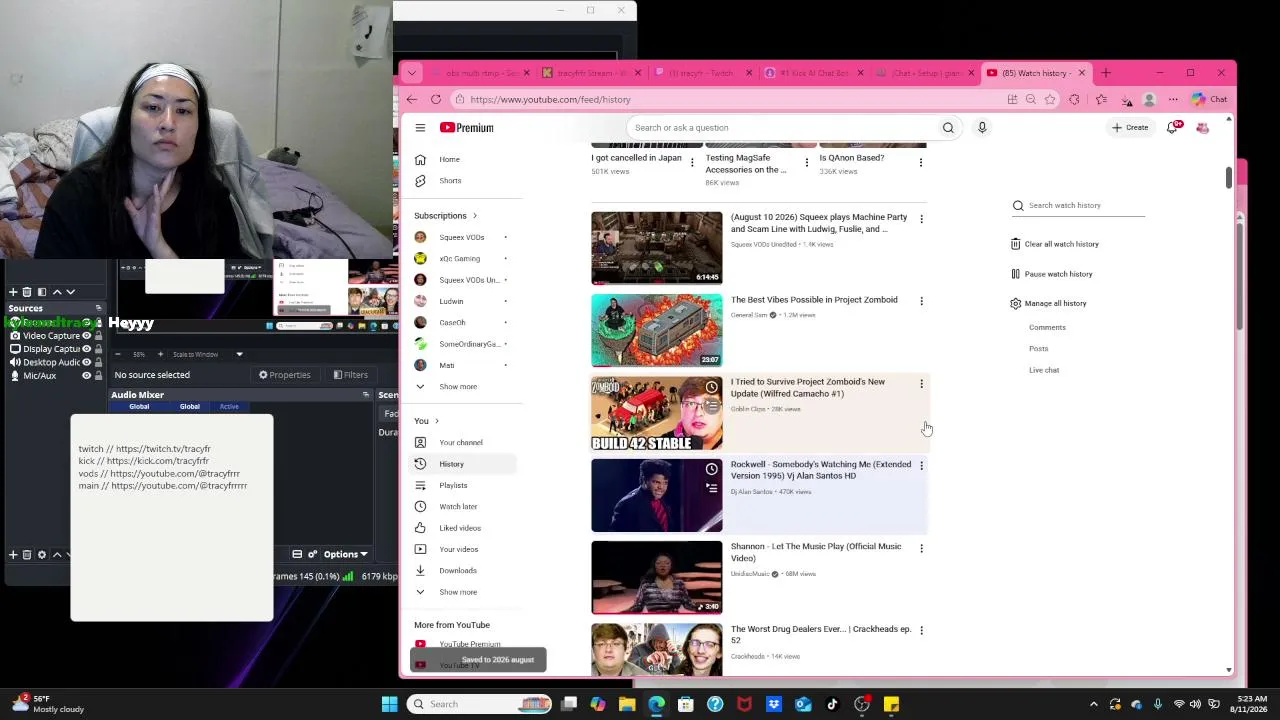This screenshot has width=1280, height=720.
Task: Expand the Subscriptions section chevron
Action: click(x=474, y=216)
